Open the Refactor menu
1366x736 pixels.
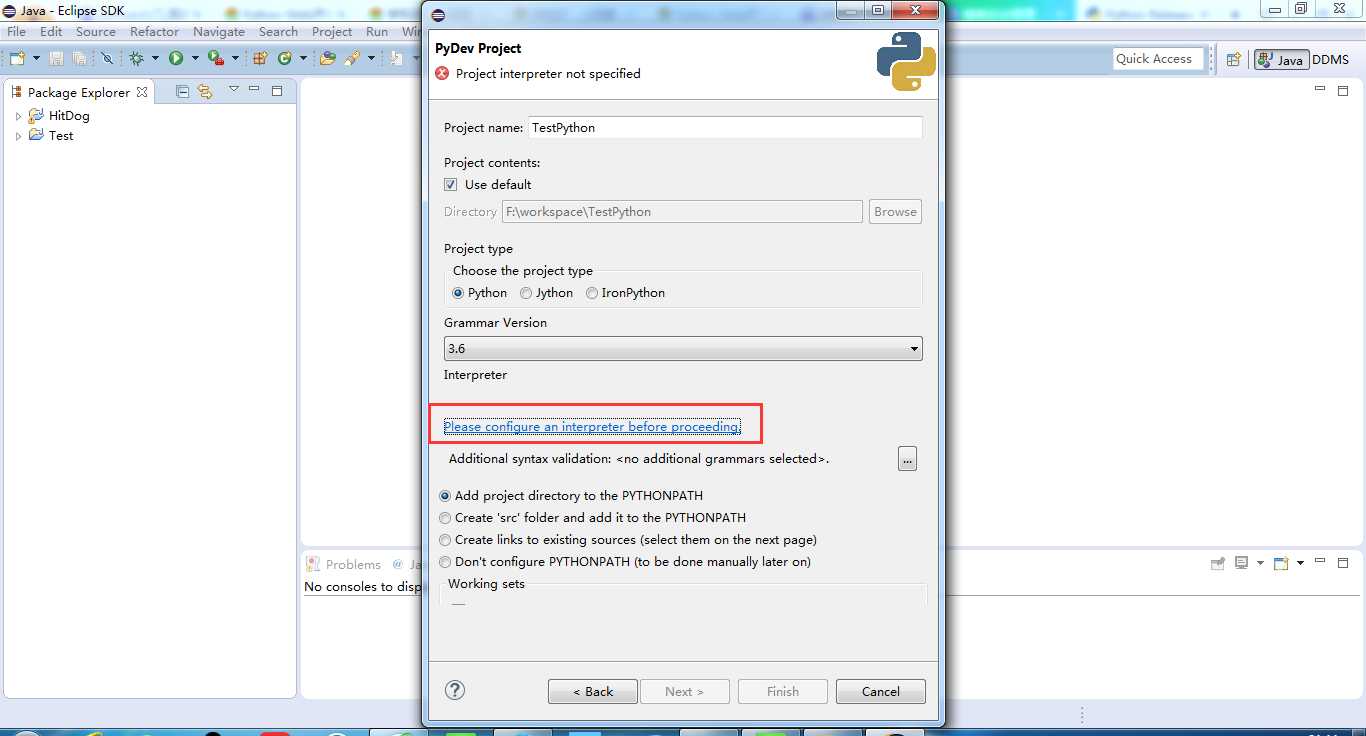tap(154, 31)
